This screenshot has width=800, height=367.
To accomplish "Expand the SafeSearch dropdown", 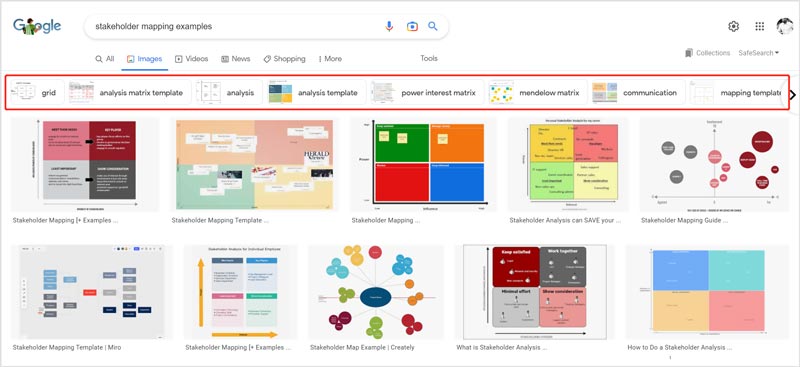I will click(759, 53).
